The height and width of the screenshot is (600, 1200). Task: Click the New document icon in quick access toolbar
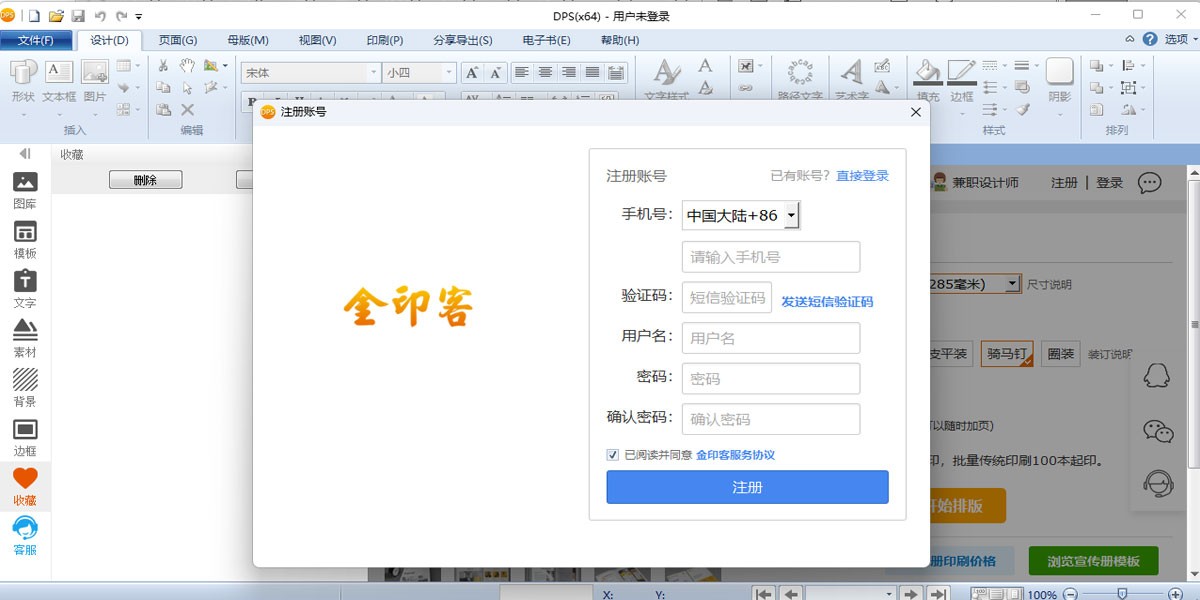pyautogui.click(x=35, y=16)
